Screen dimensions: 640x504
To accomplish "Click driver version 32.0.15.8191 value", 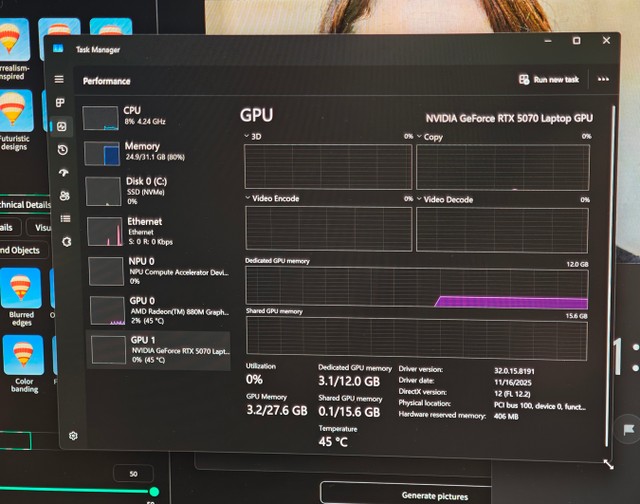I will 514,371.
